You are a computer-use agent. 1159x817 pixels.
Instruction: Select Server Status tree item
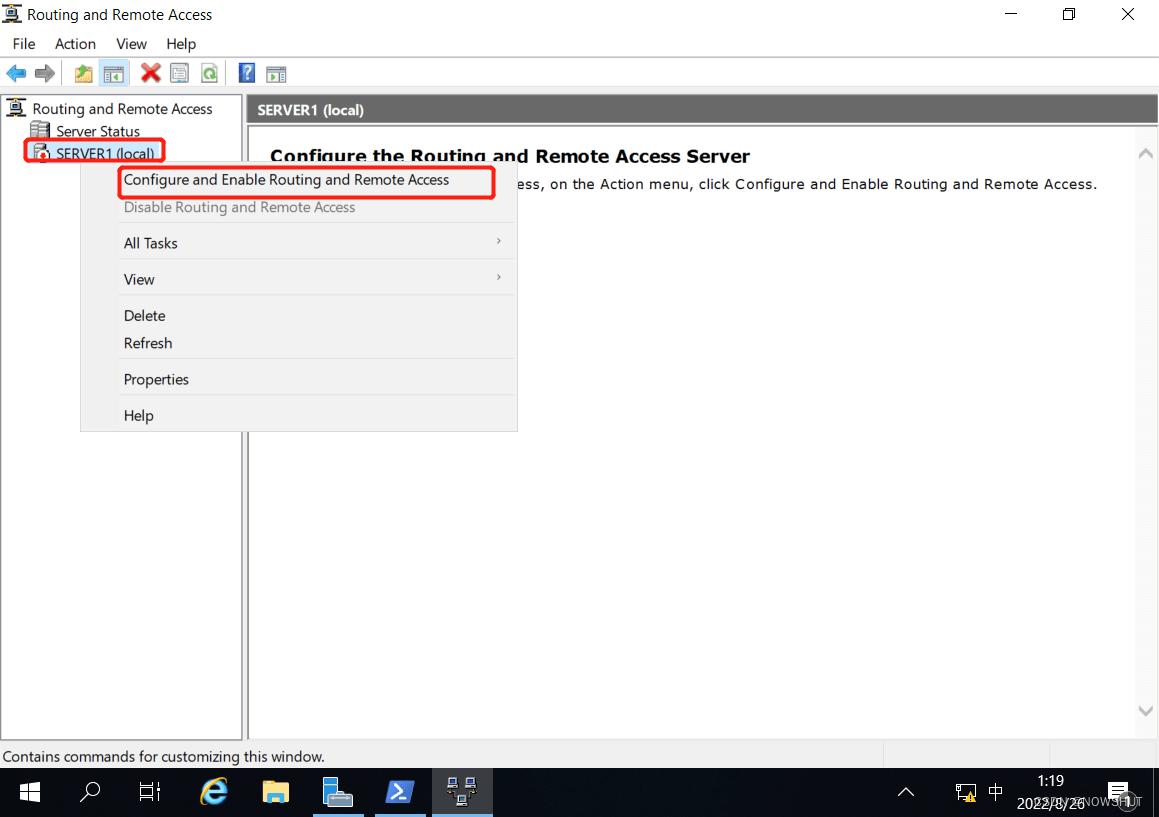98,131
